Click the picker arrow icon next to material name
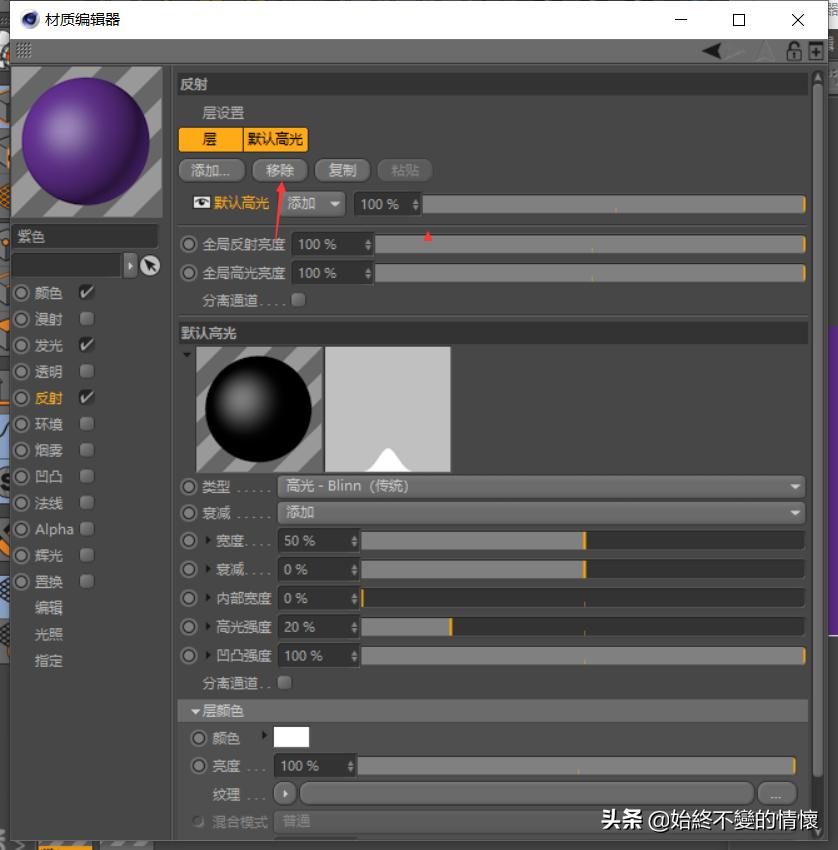This screenshot has width=838, height=850. click(x=151, y=265)
